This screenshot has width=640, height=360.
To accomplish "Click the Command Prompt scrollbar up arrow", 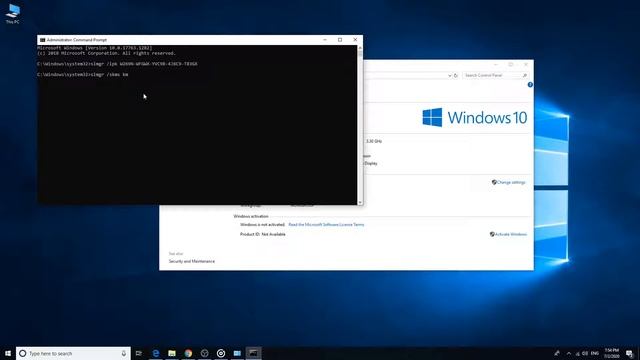I will (360, 48).
